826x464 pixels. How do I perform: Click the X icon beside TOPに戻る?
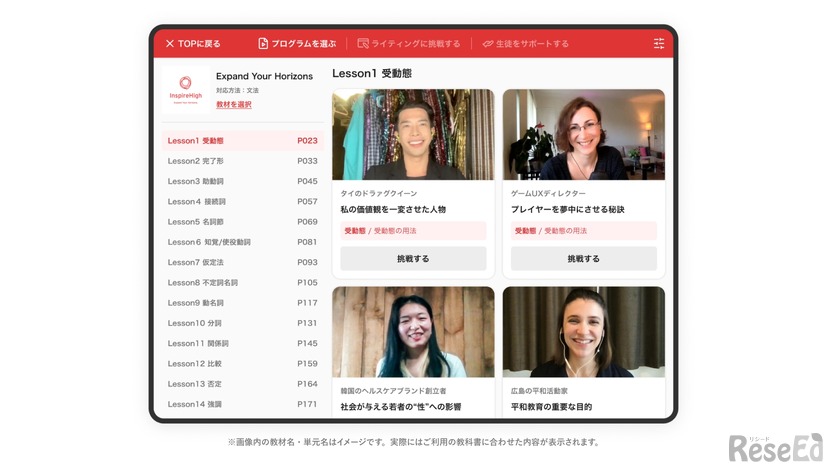[x=170, y=44]
